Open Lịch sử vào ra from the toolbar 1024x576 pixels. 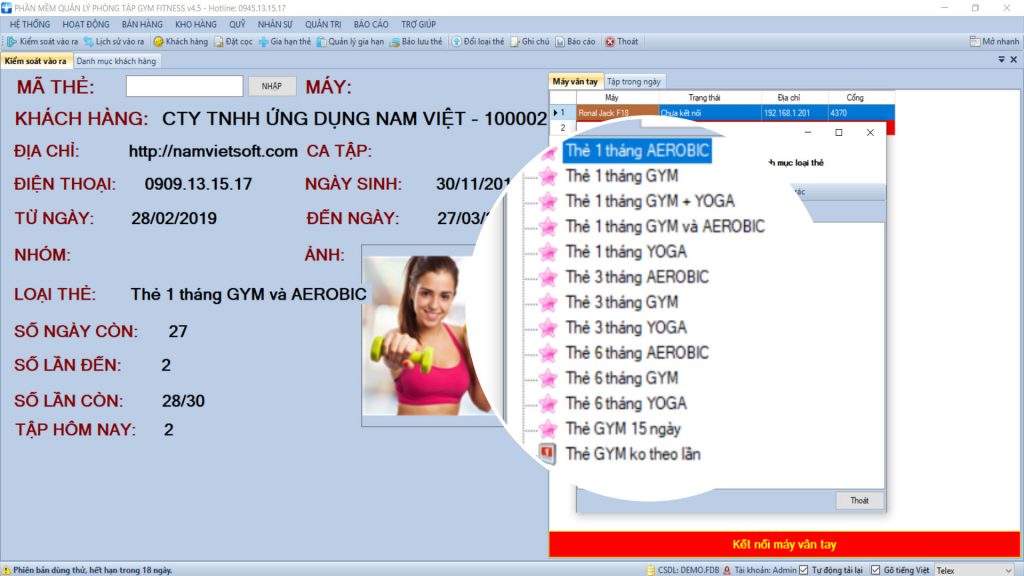pyautogui.click(x=114, y=42)
